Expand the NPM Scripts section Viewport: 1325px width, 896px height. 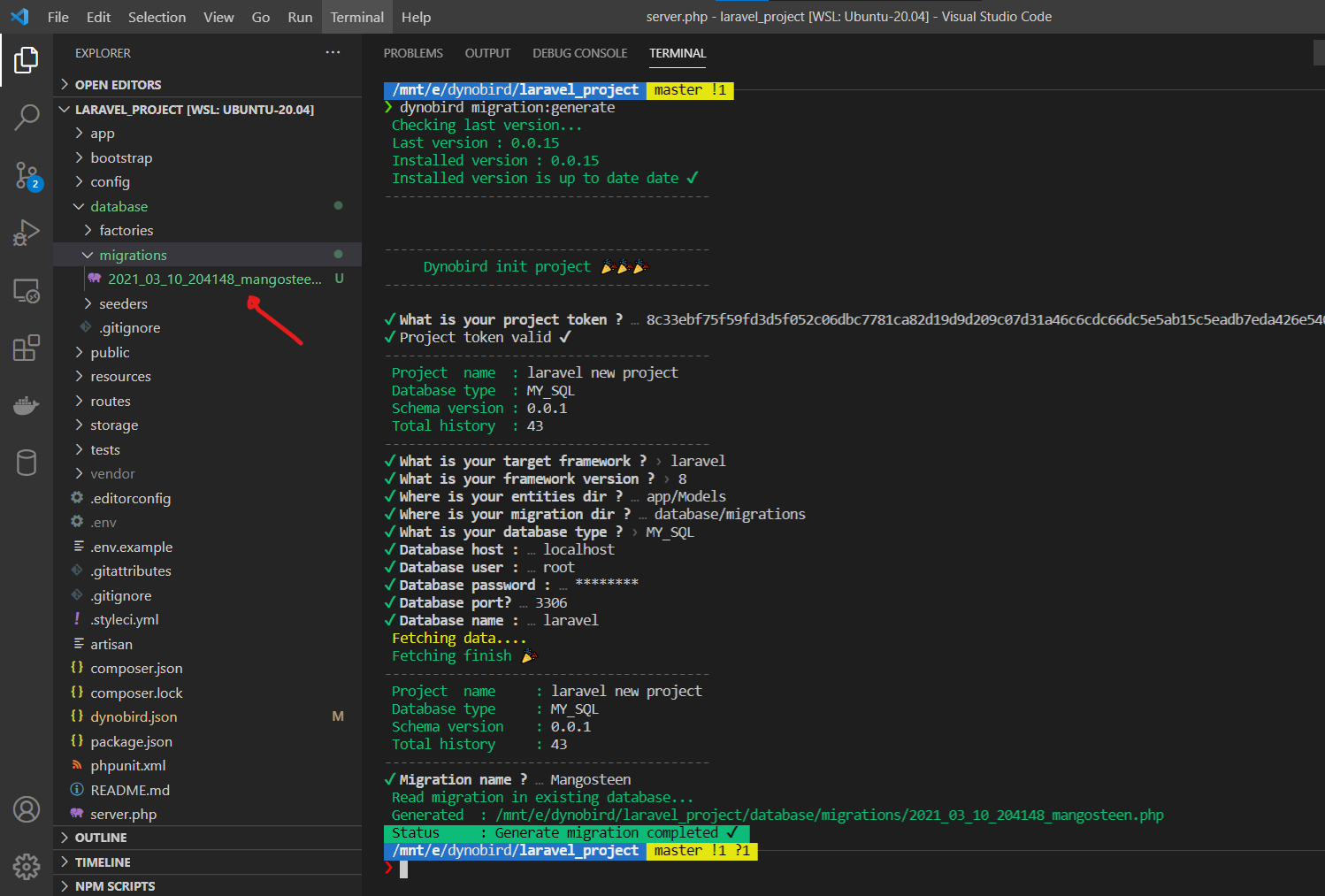(207, 885)
